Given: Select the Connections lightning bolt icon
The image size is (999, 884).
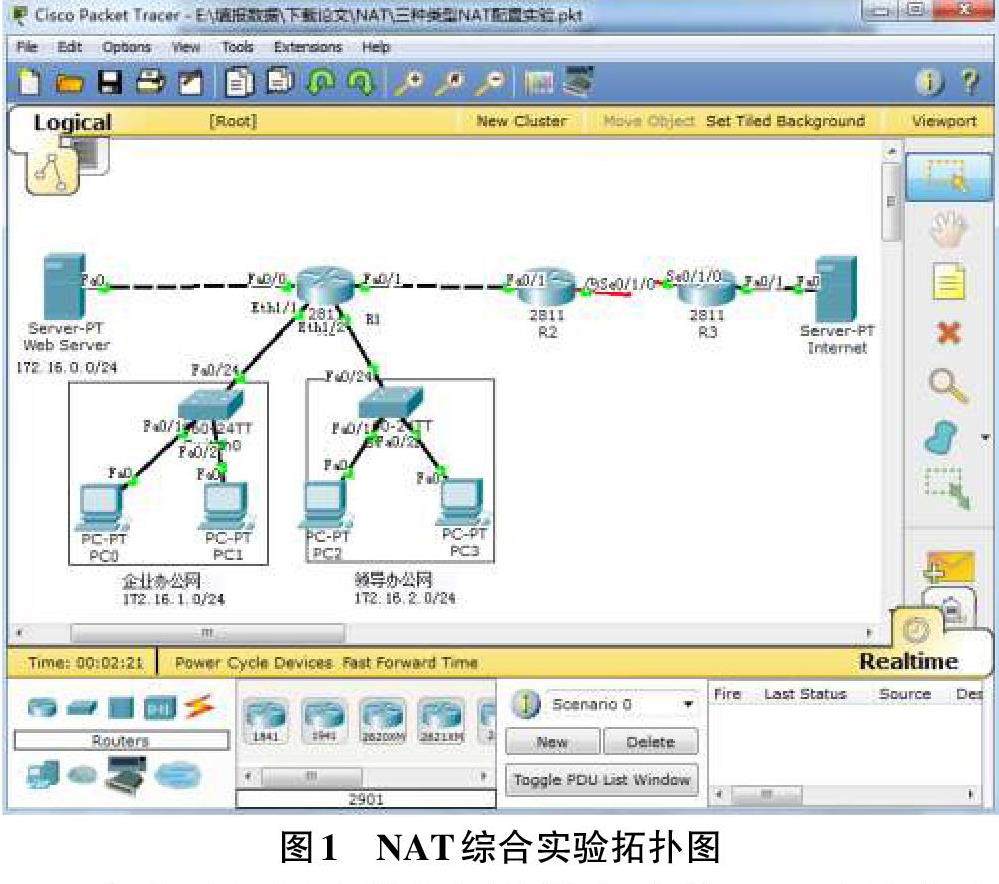Looking at the screenshot, I should click(199, 706).
